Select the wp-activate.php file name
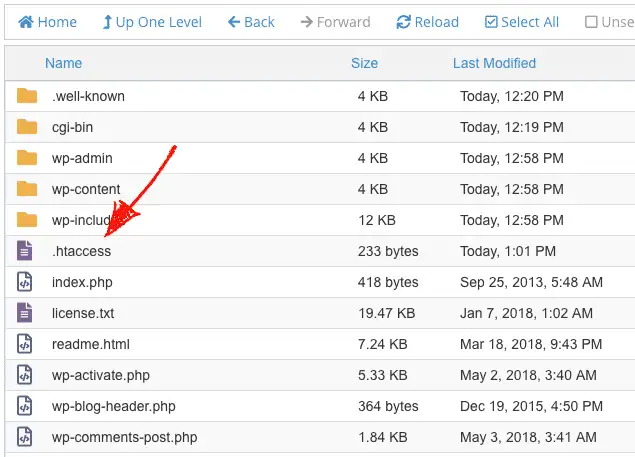Screen dimensions: 635x457 click(100, 375)
